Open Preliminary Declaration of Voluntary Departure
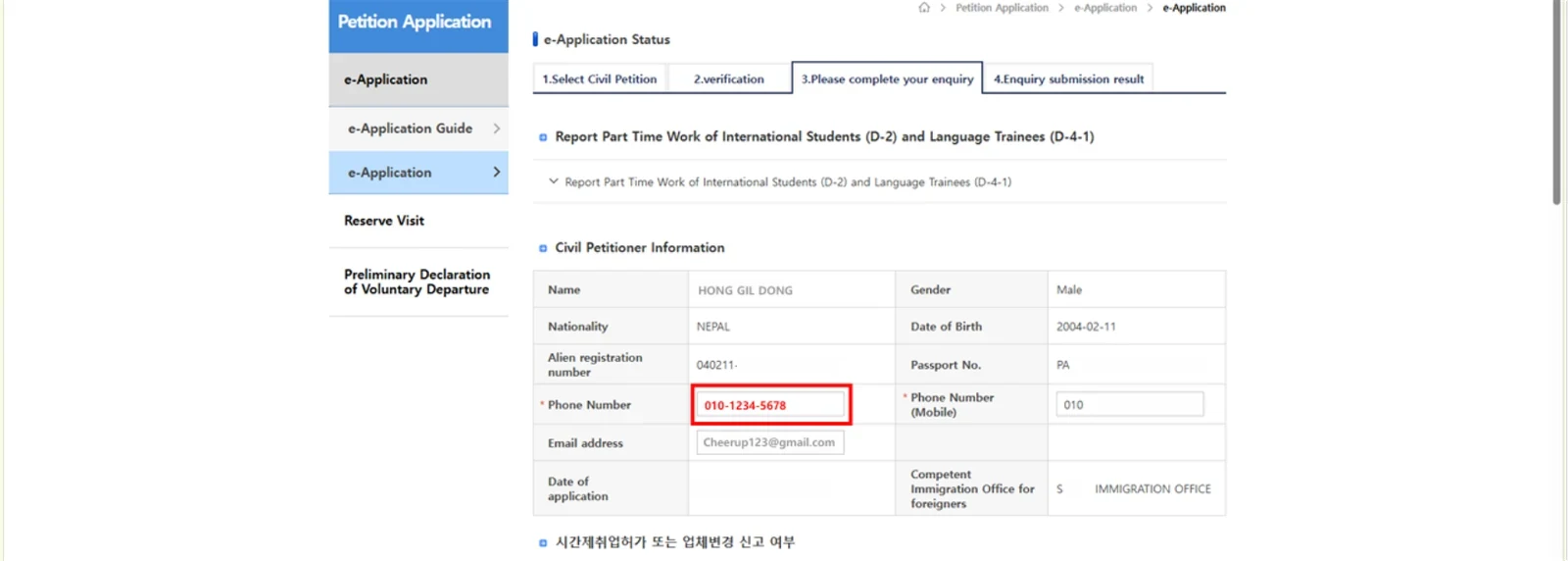 click(x=418, y=282)
